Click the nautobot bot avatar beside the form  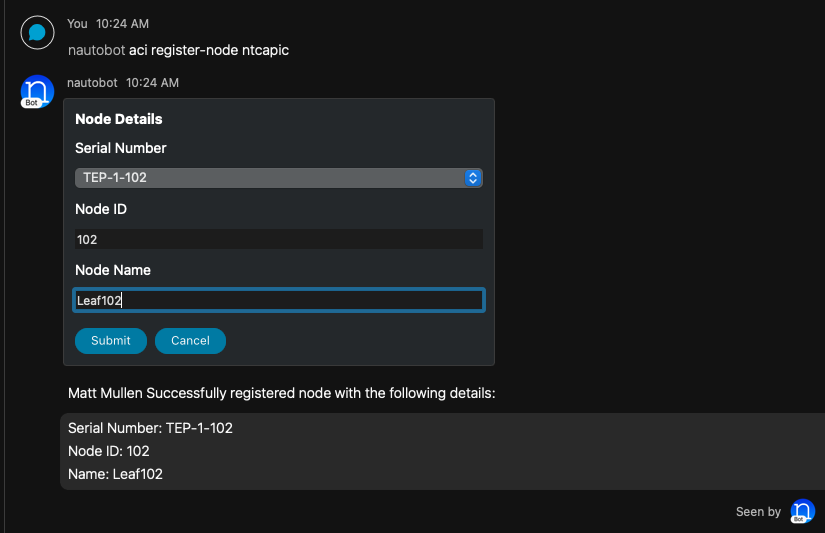point(37,92)
